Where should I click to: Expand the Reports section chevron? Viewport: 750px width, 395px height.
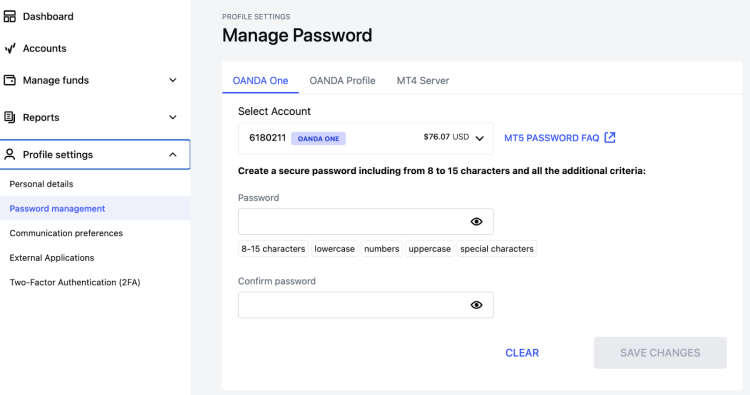point(173,117)
